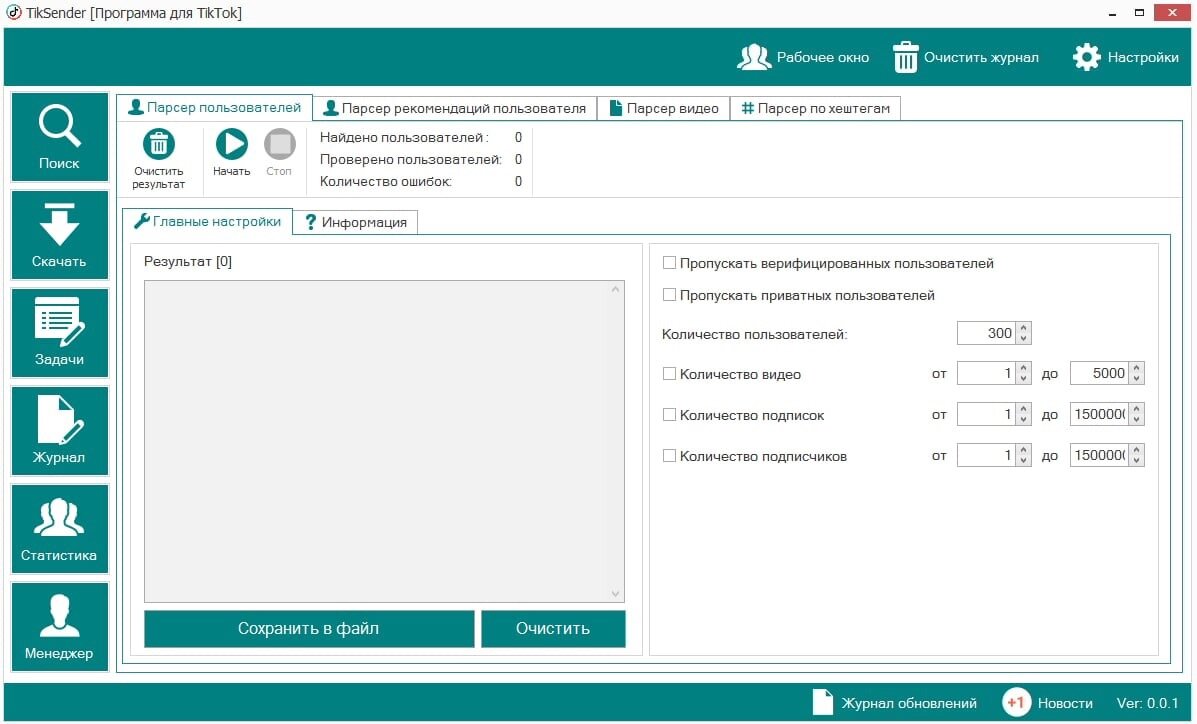This screenshot has height=724, width=1197.
Task: Open the Журнал log section
Action: pos(60,431)
